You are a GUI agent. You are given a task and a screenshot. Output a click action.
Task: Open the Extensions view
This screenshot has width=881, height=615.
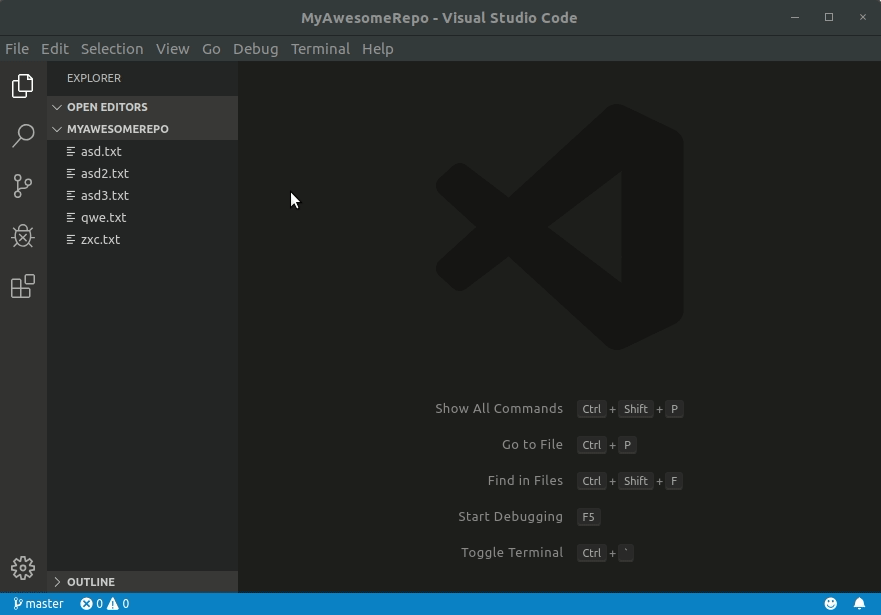coord(22,286)
